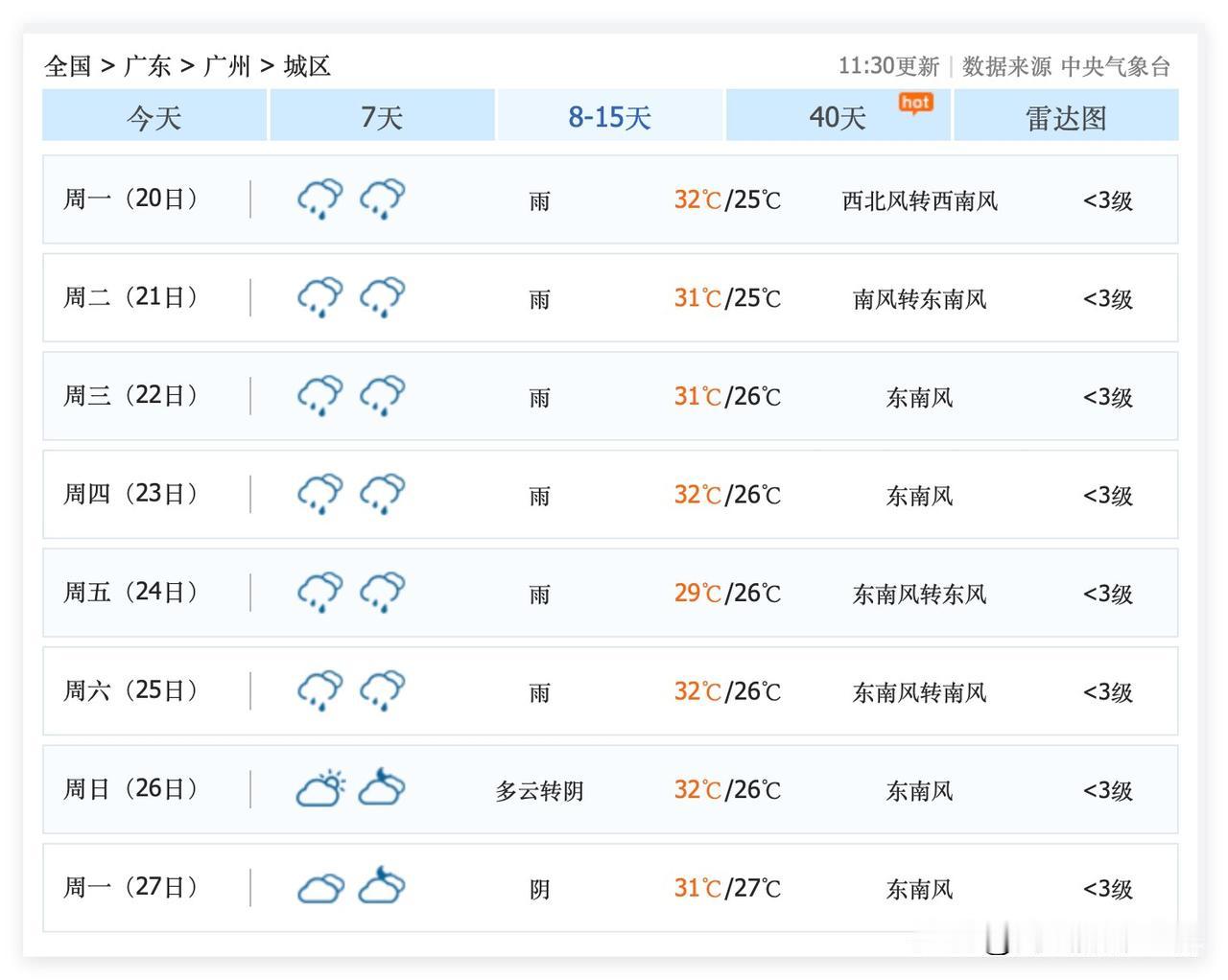Image resolution: width=1228 pixels, height=980 pixels.
Task: Click second rain icon for 周一（20日）
Action: 382,198
